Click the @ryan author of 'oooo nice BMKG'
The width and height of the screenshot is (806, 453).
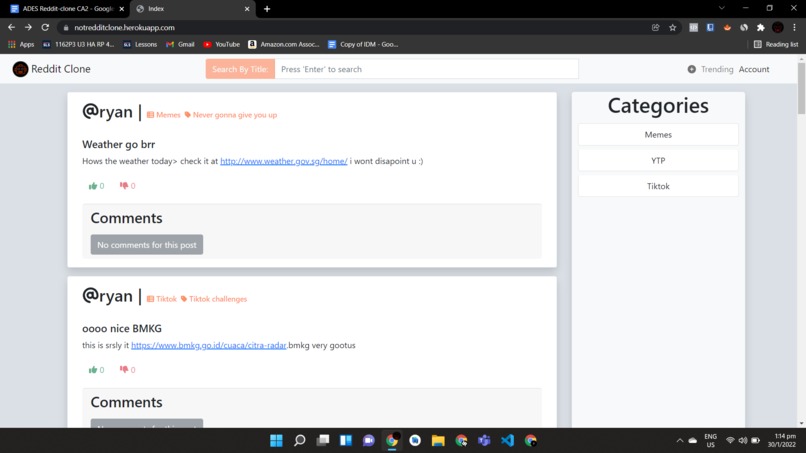click(107, 296)
